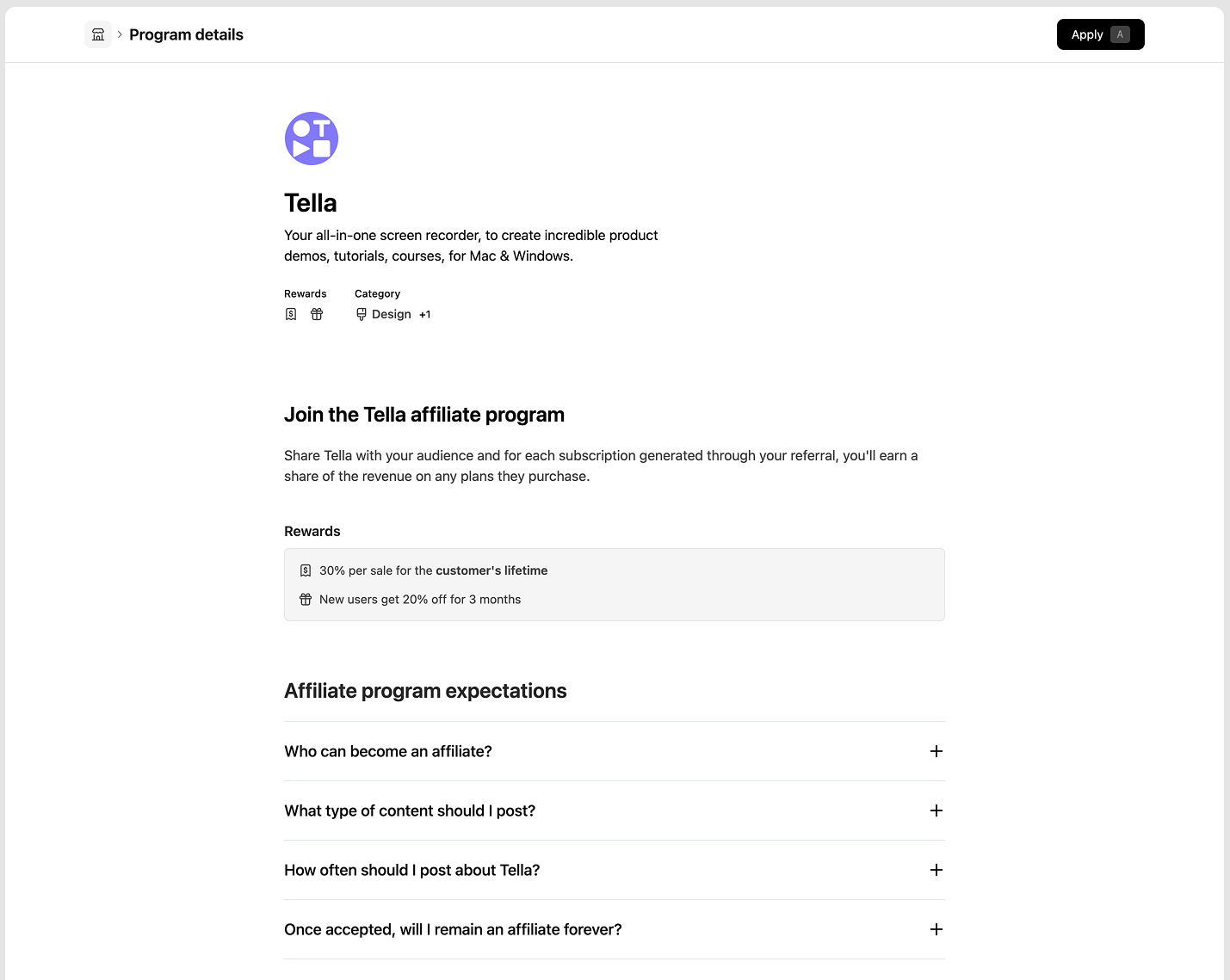Click the Tella program title heading
This screenshot has width=1230, height=980.
tap(311, 203)
